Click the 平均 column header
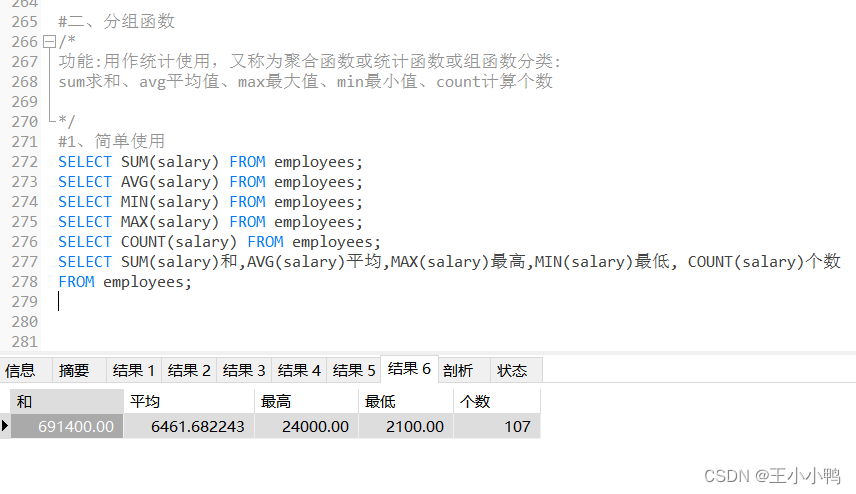 pos(189,401)
